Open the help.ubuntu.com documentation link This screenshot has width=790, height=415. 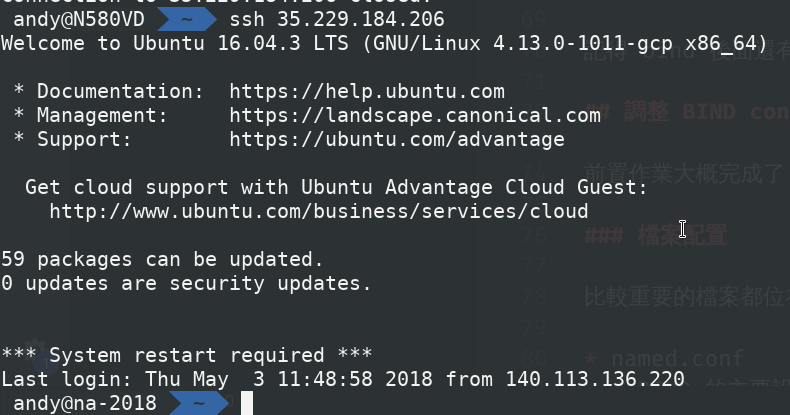tap(367, 92)
